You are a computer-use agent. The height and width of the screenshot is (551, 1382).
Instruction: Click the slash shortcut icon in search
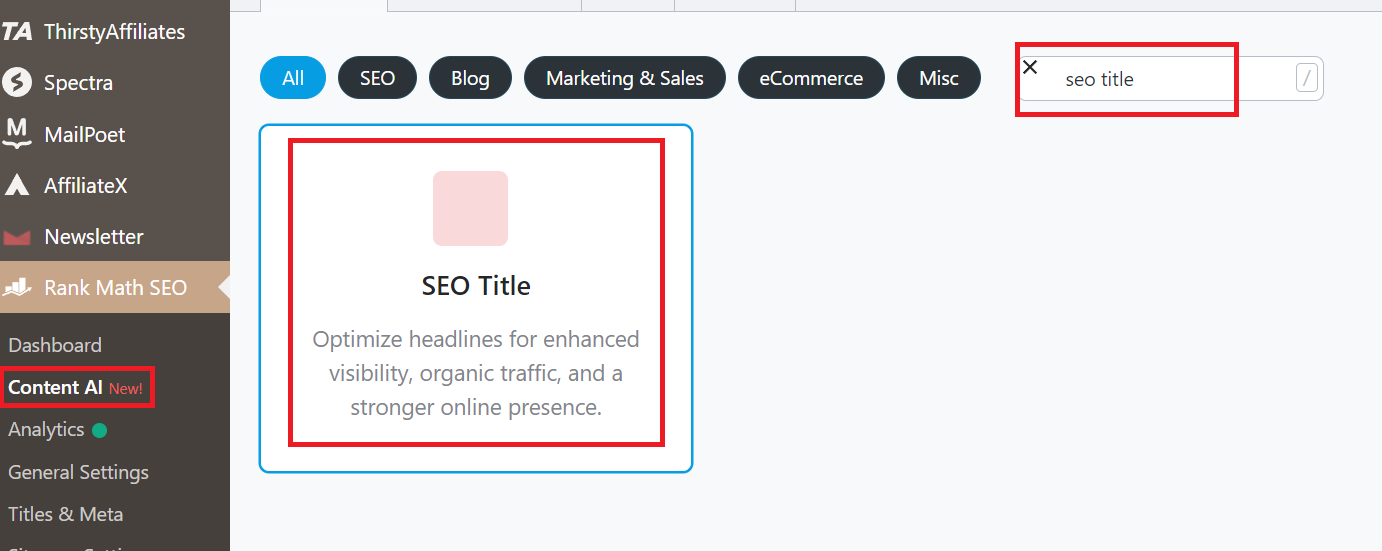(x=1306, y=78)
